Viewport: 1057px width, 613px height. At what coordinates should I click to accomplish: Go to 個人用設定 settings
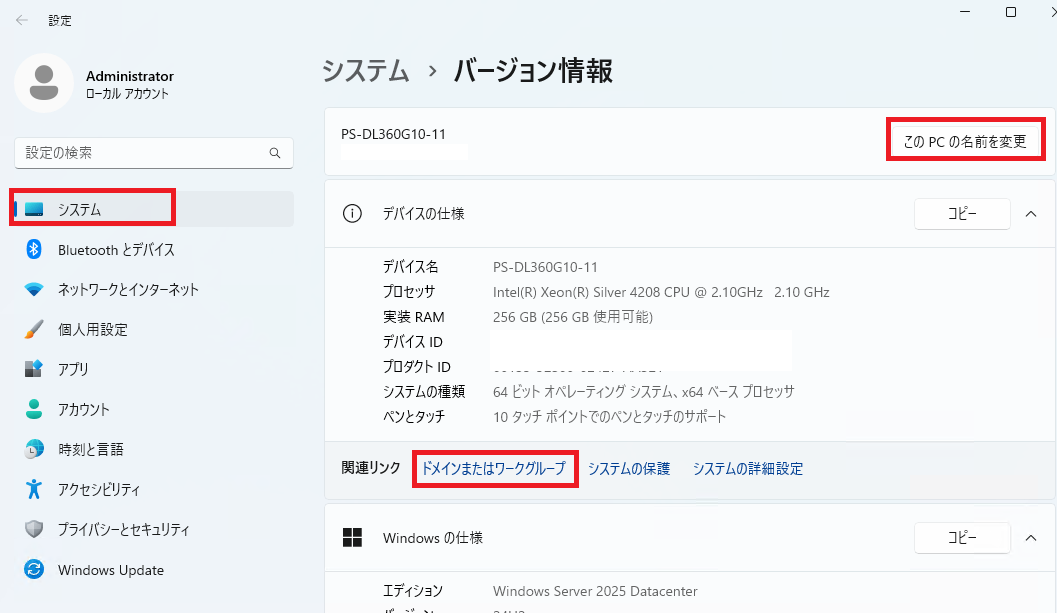point(154,330)
